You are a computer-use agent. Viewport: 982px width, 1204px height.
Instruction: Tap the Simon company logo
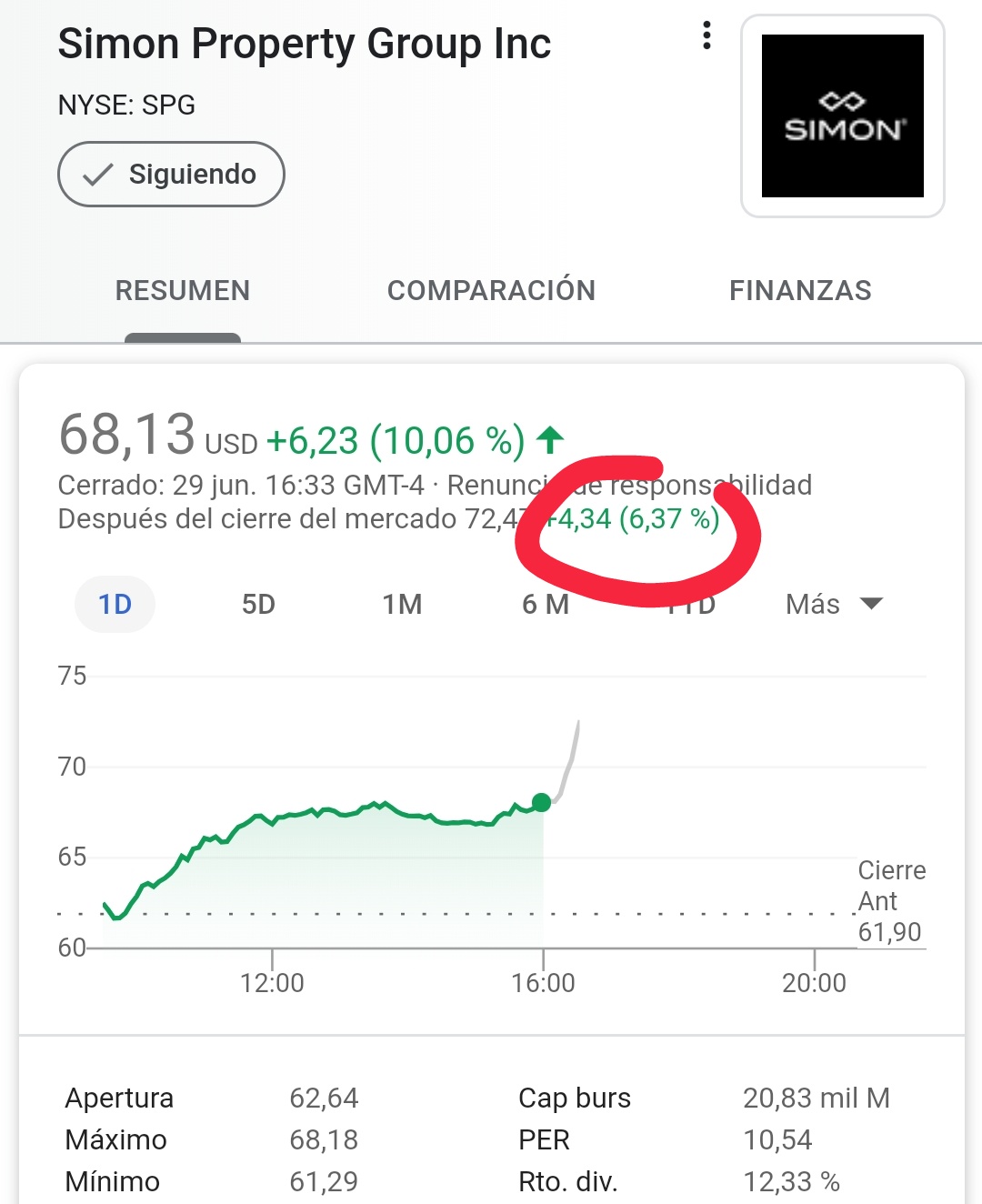[x=843, y=115]
